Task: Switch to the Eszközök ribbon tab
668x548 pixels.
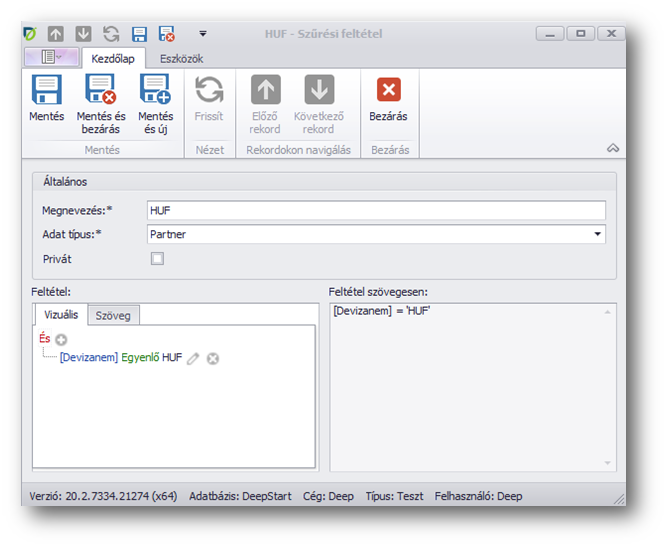Action: 181,59
